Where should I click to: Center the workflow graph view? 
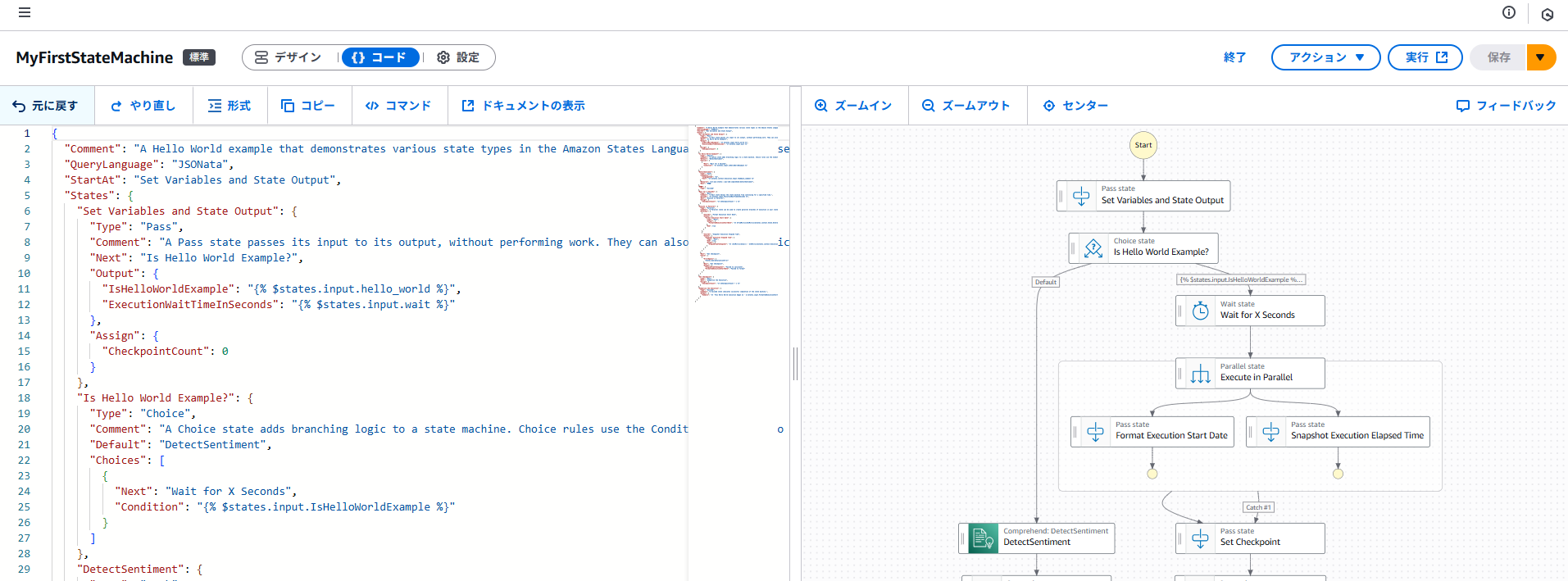[x=1075, y=106]
